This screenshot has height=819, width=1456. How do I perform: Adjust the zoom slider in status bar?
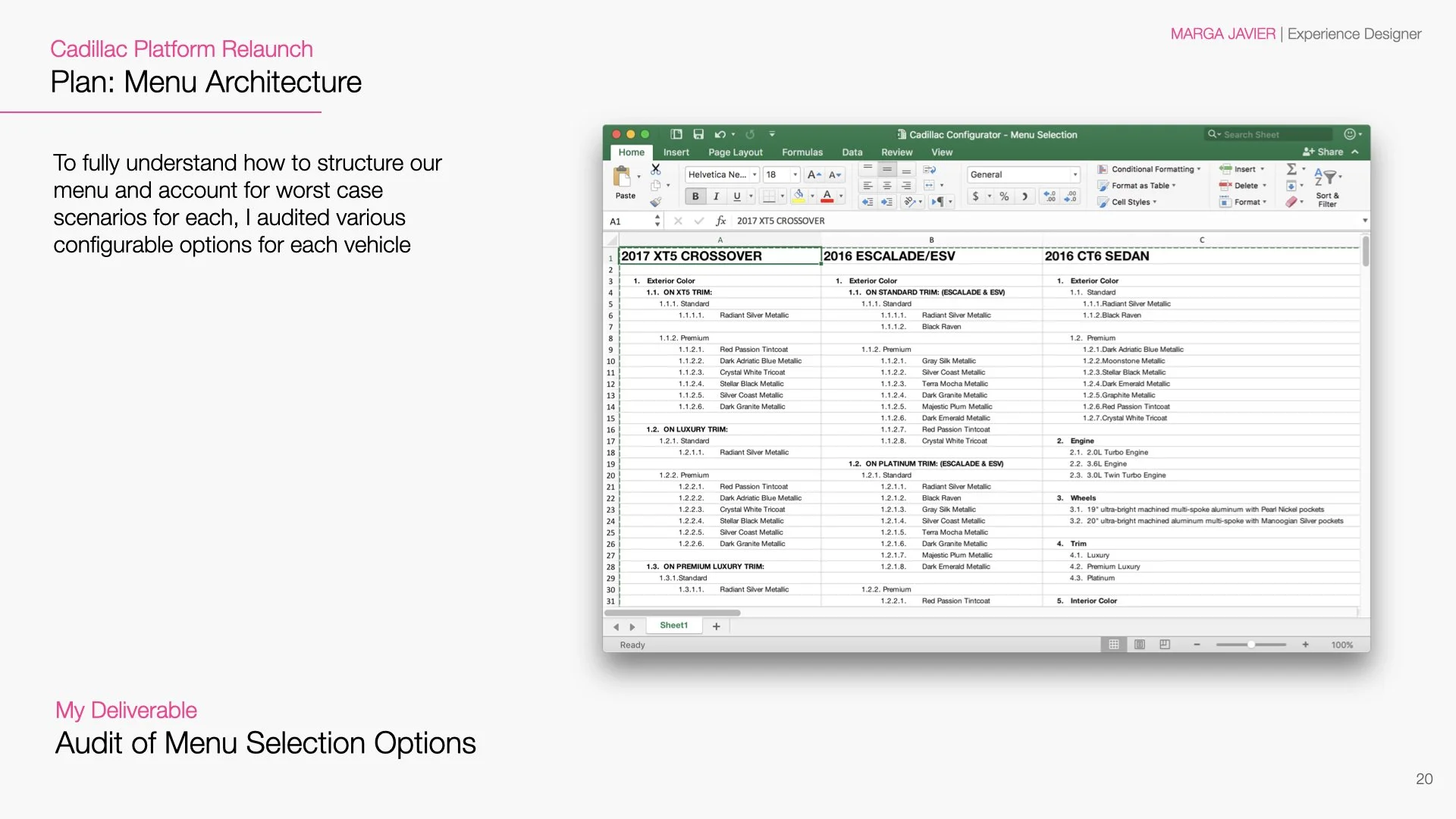1251,645
